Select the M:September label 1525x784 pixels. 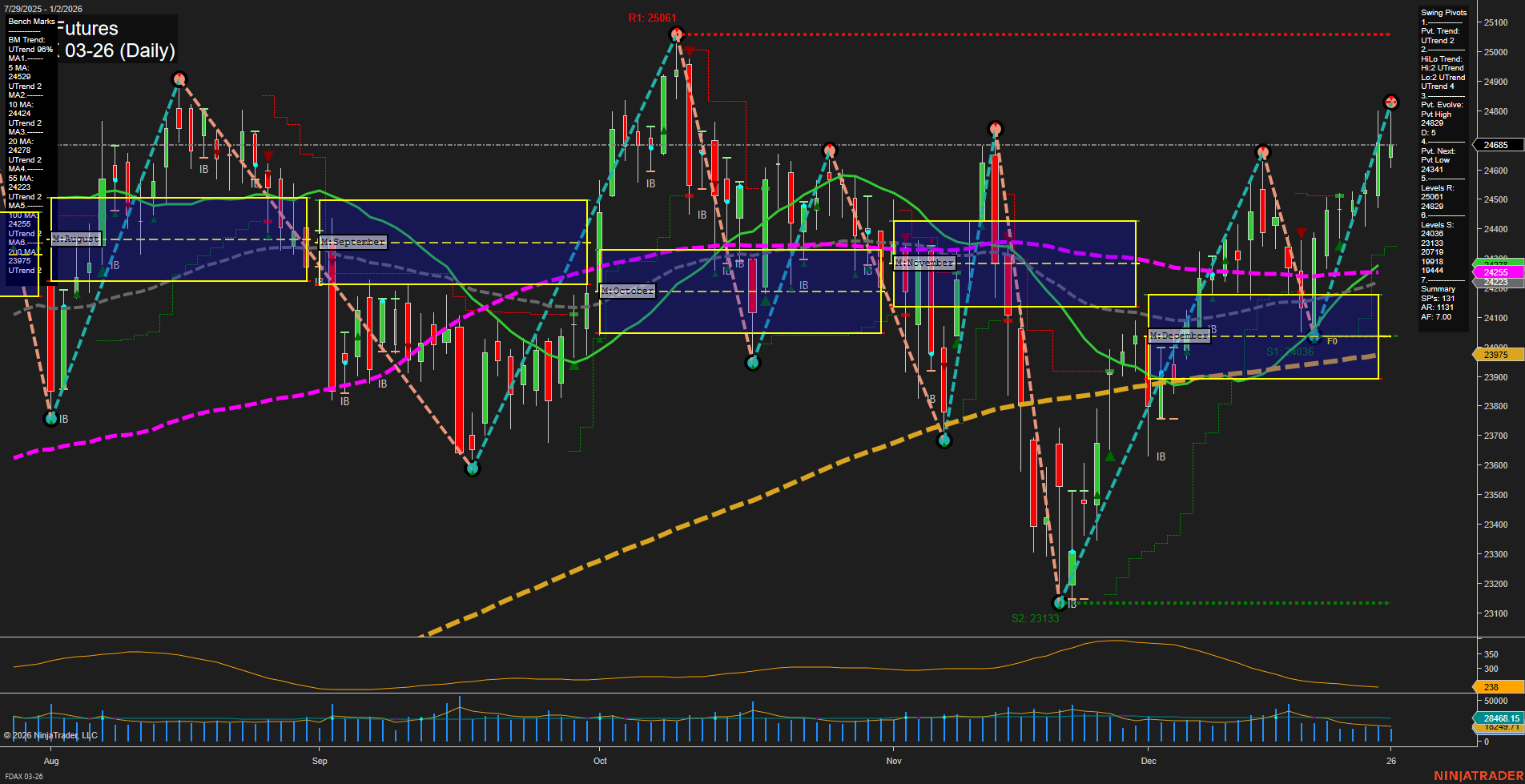click(x=352, y=242)
